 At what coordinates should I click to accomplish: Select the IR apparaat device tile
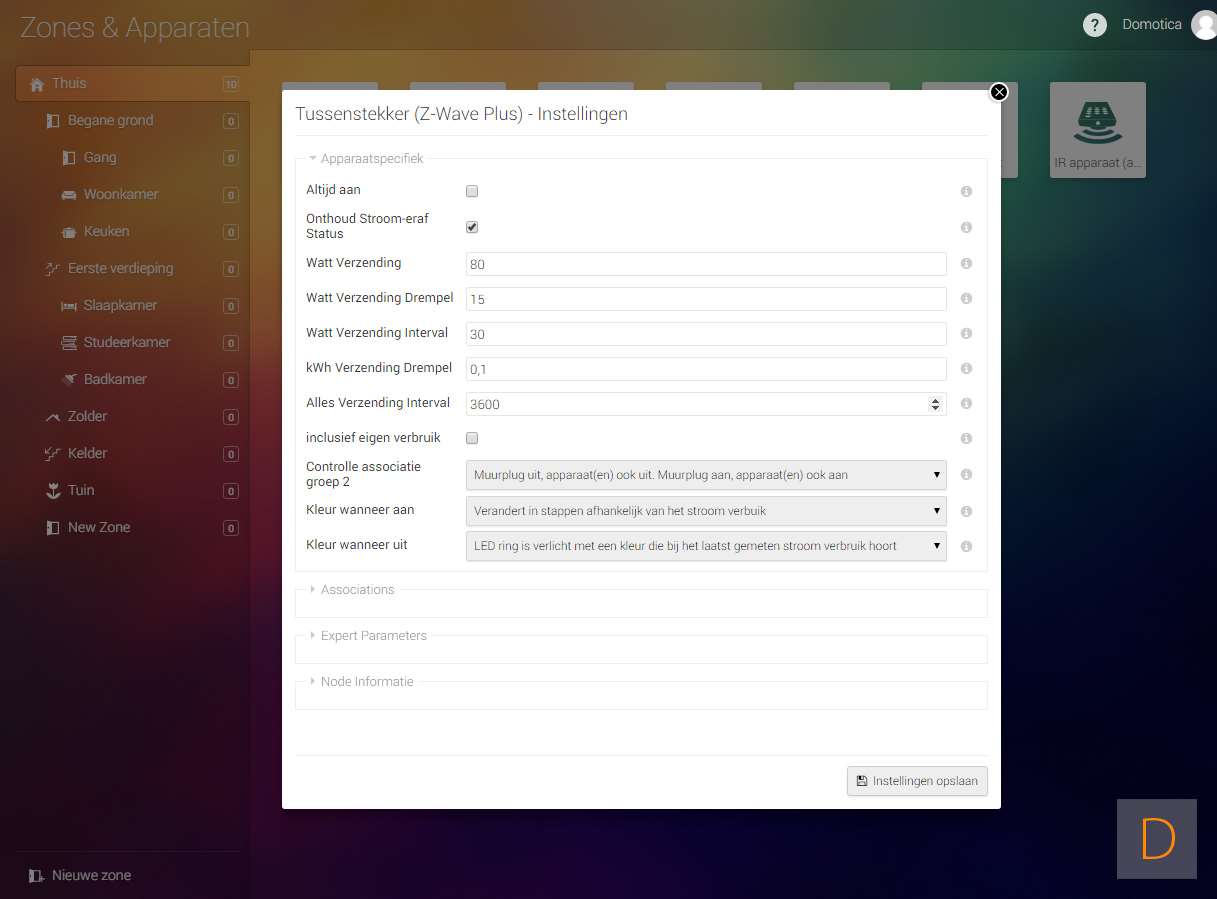(1097, 130)
